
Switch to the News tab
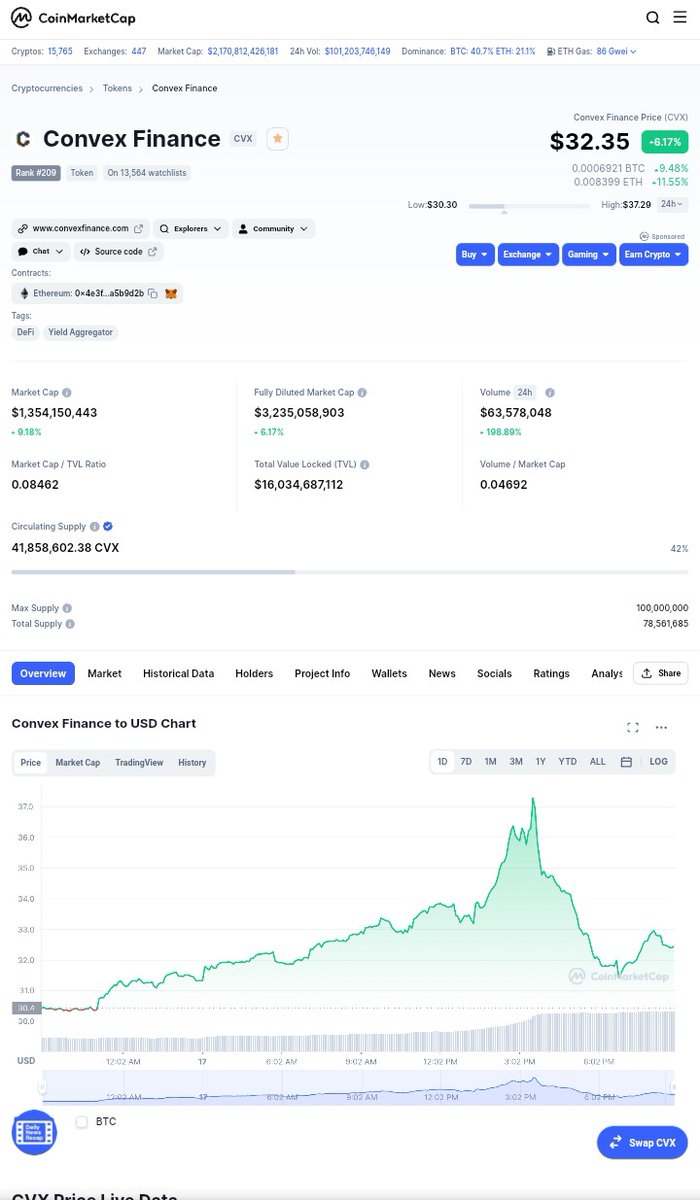pyautogui.click(x=442, y=673)
